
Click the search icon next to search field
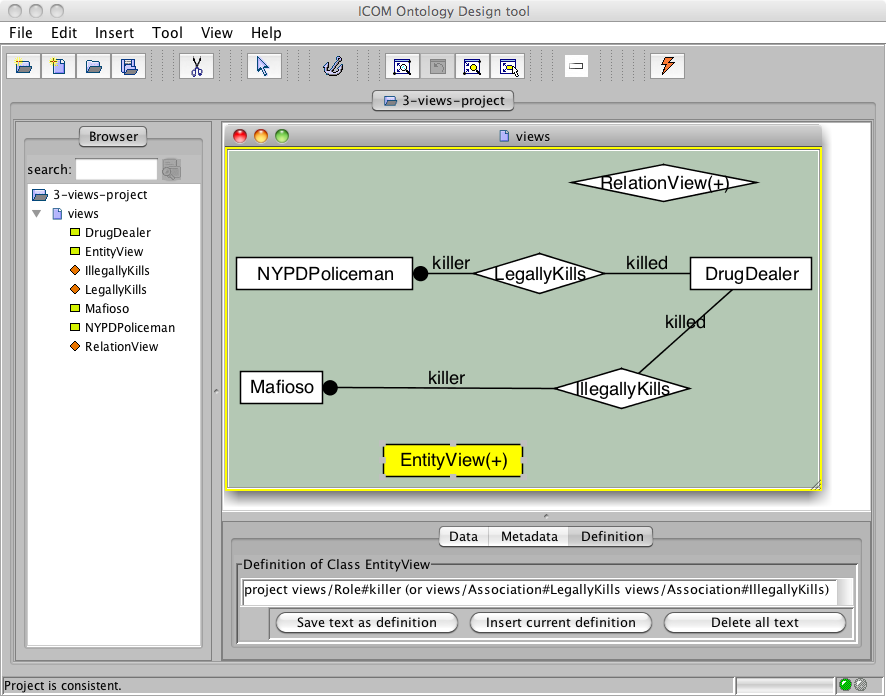point(171,169)
